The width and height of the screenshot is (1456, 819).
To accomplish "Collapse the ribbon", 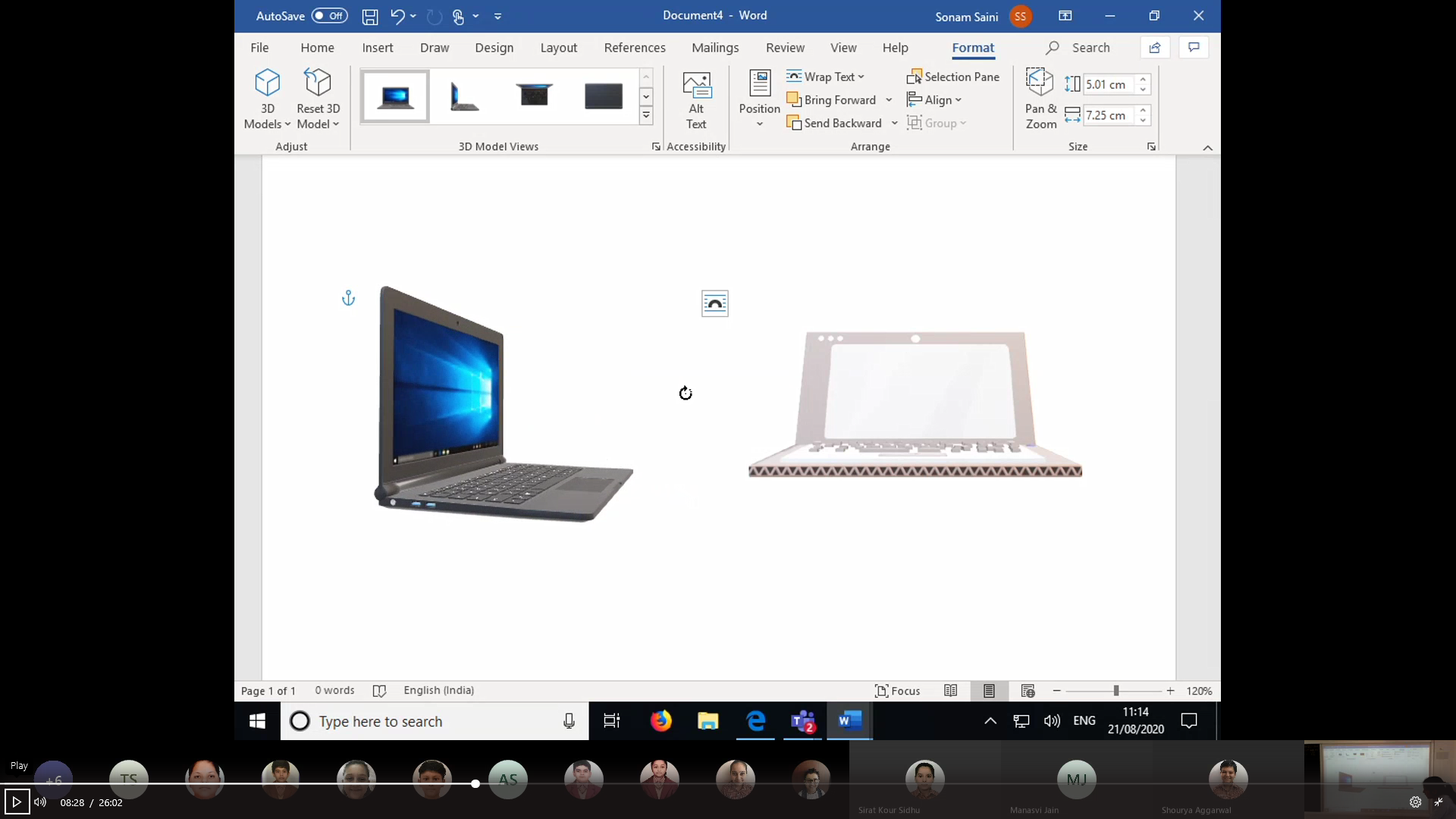I will tap(1208, 148).
